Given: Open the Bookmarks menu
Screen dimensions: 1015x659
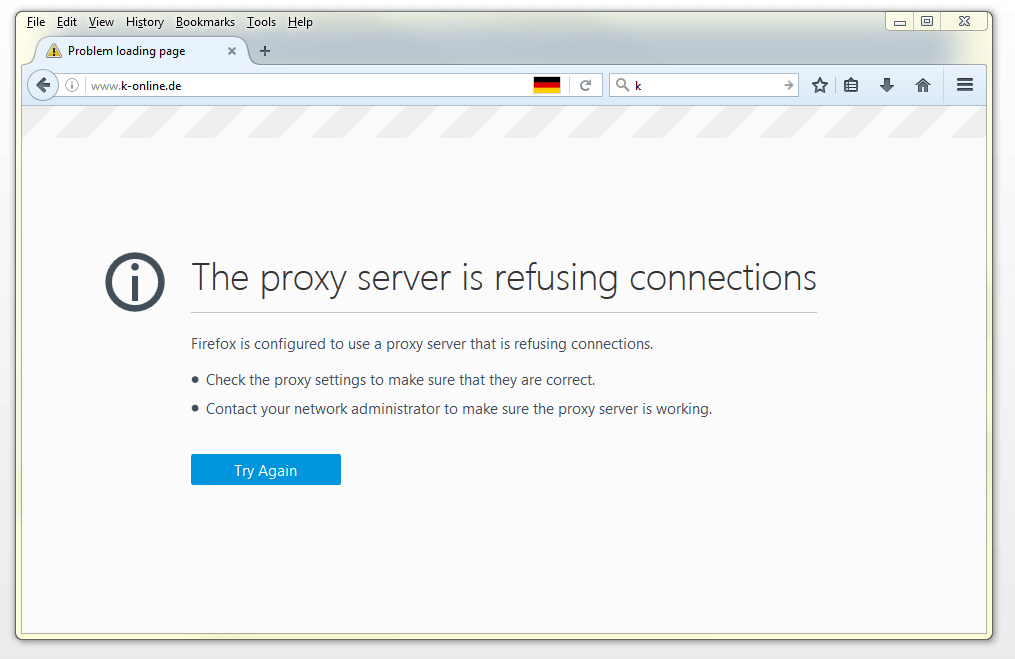Looking at the screenshot, I should [205, 22].
